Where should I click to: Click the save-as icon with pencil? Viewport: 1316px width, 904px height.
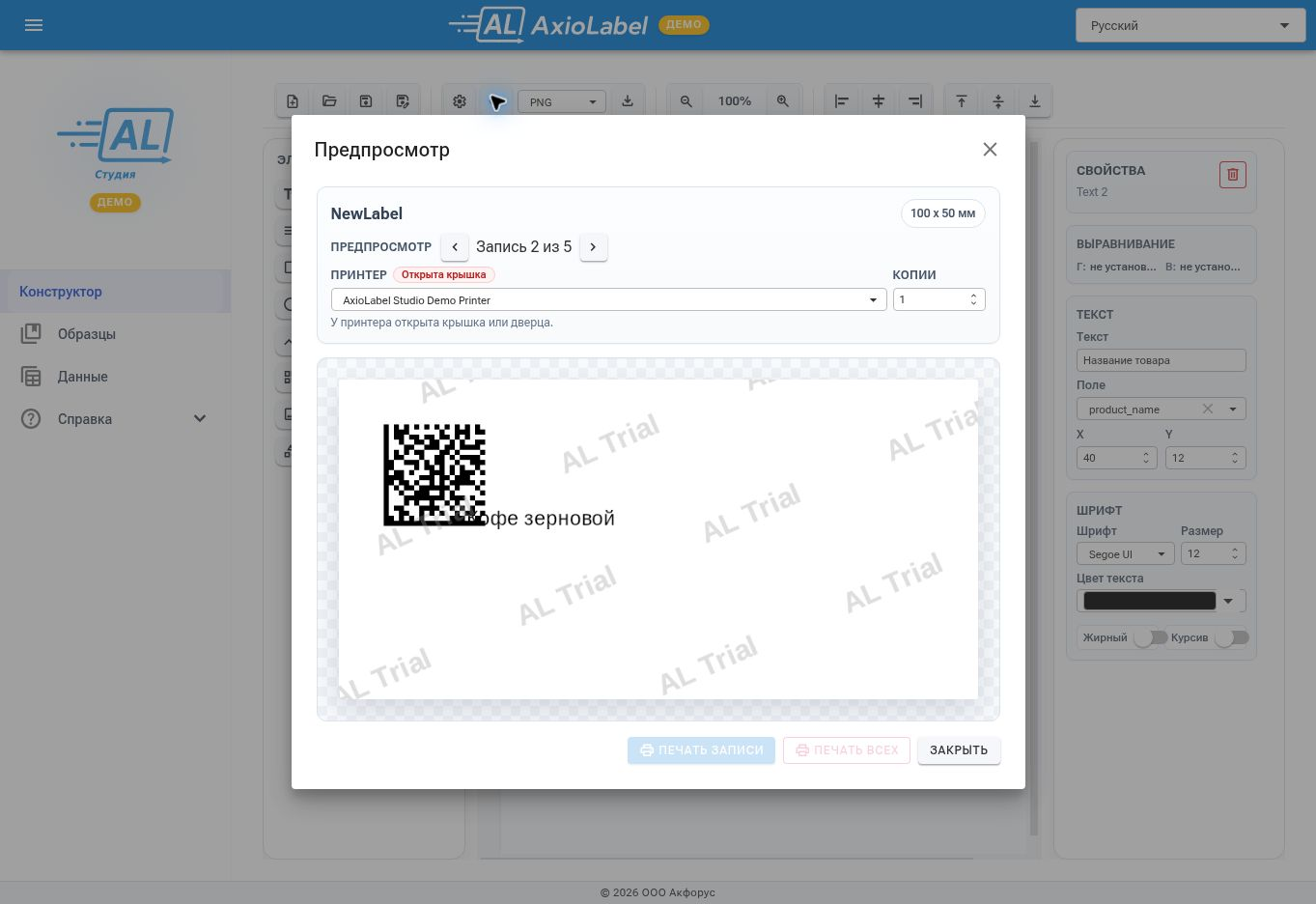403,101
